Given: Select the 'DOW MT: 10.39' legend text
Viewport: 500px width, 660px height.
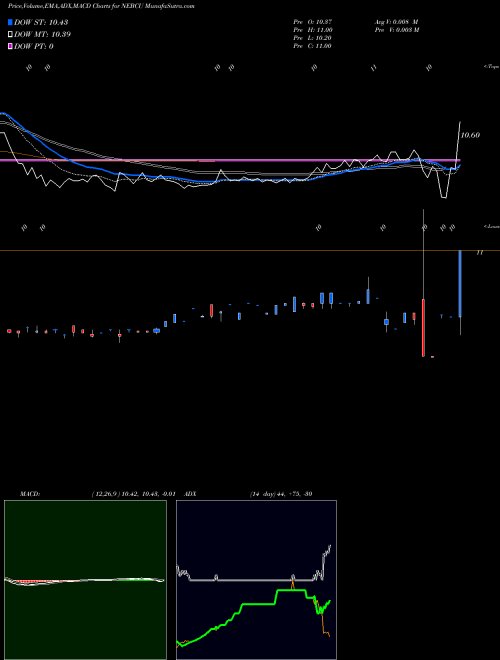Looking at the screenshot, I should pos(42,35).
